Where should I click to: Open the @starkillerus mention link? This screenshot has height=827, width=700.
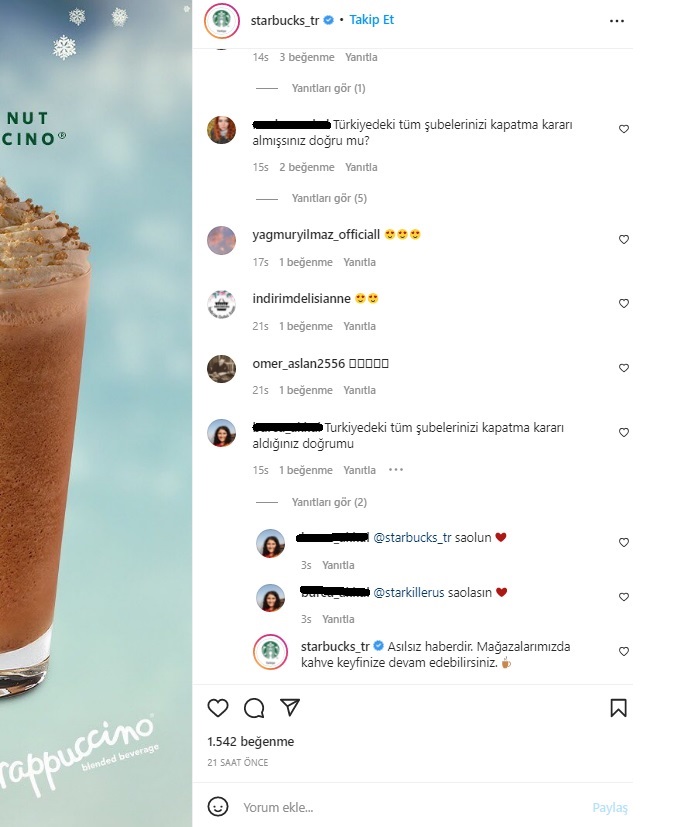coord(409,592)
